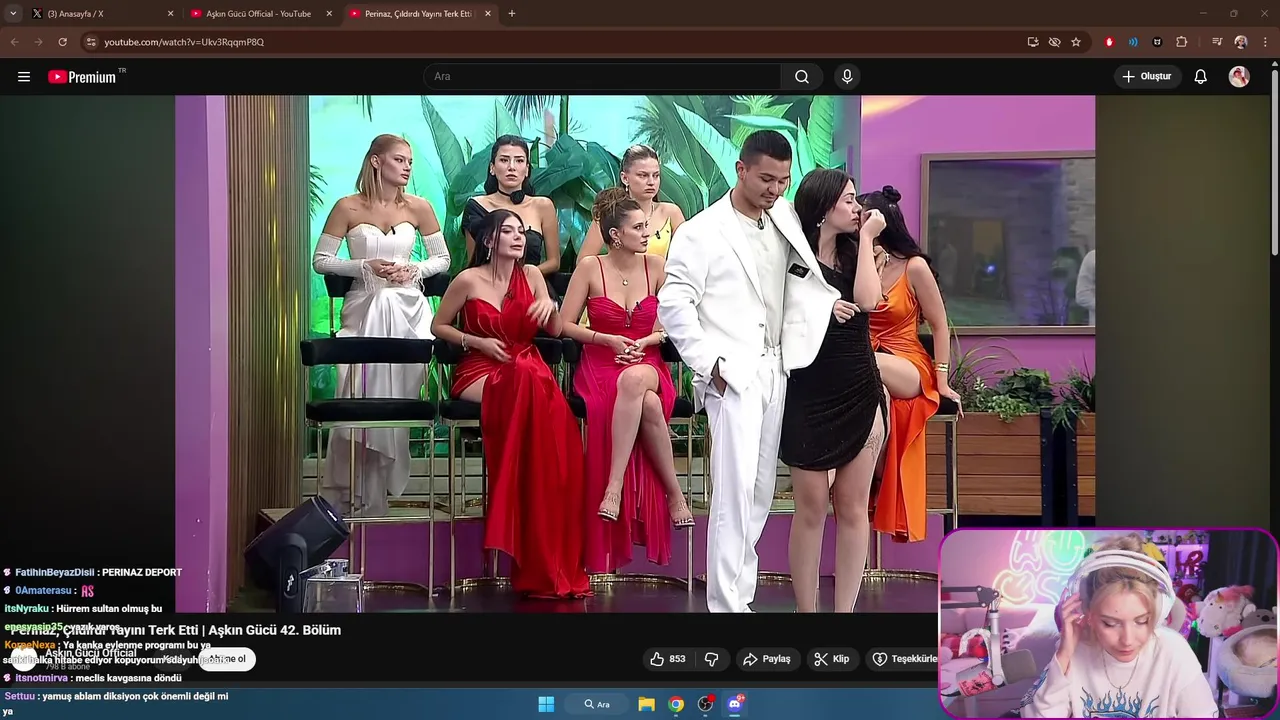Click the Oluştur create button
Screen dimensions: 1280x720
(x=1147, y=77)
